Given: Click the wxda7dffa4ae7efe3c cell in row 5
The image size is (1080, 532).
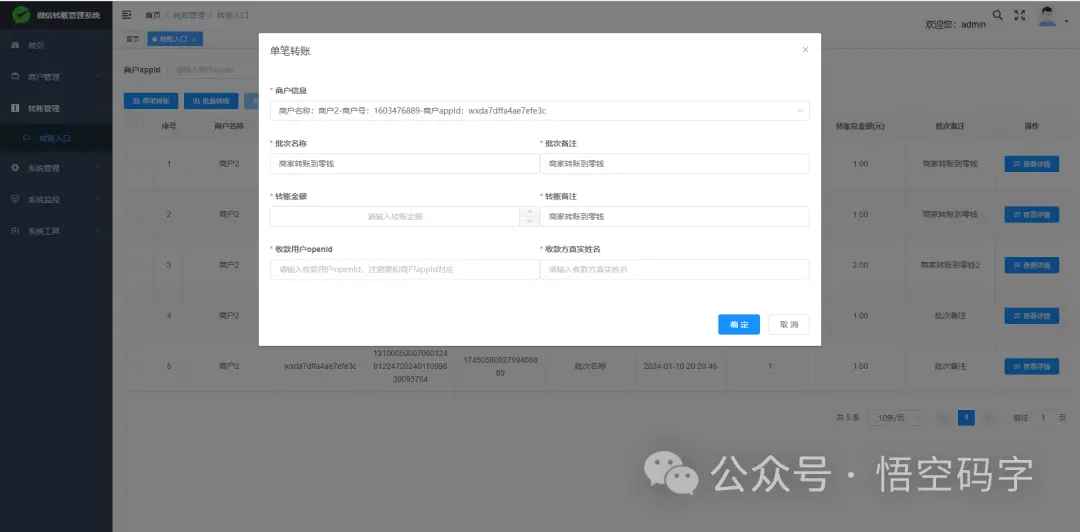Looking at the screenshot, I should pos(320,366).
